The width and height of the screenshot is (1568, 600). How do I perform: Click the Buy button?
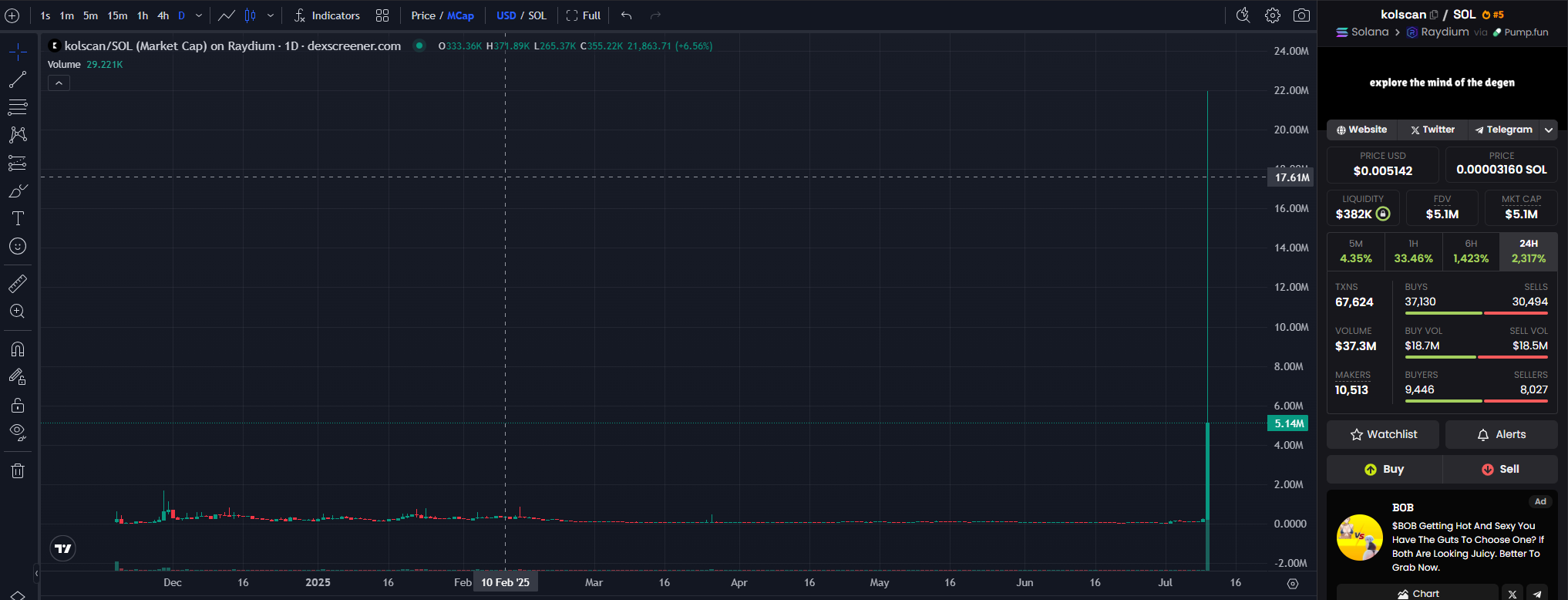[x=1385, y=469]
